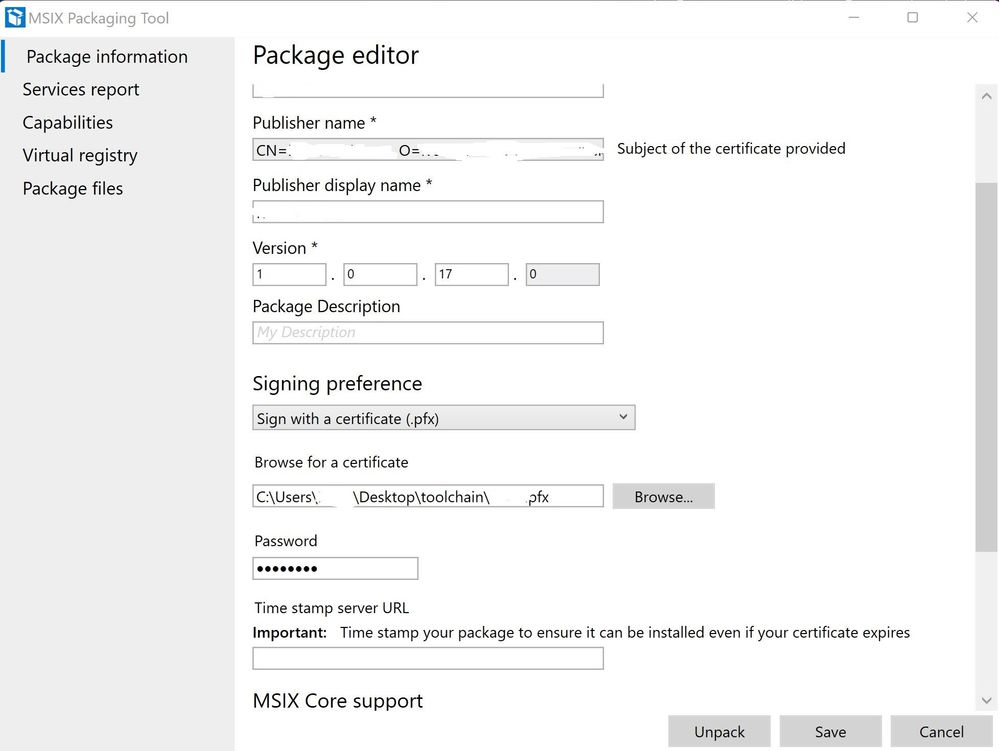The height and width of the screenshot is (751, 999).
Task: Click the 'MSIX Core support' heading
Action: pos(338,701)
